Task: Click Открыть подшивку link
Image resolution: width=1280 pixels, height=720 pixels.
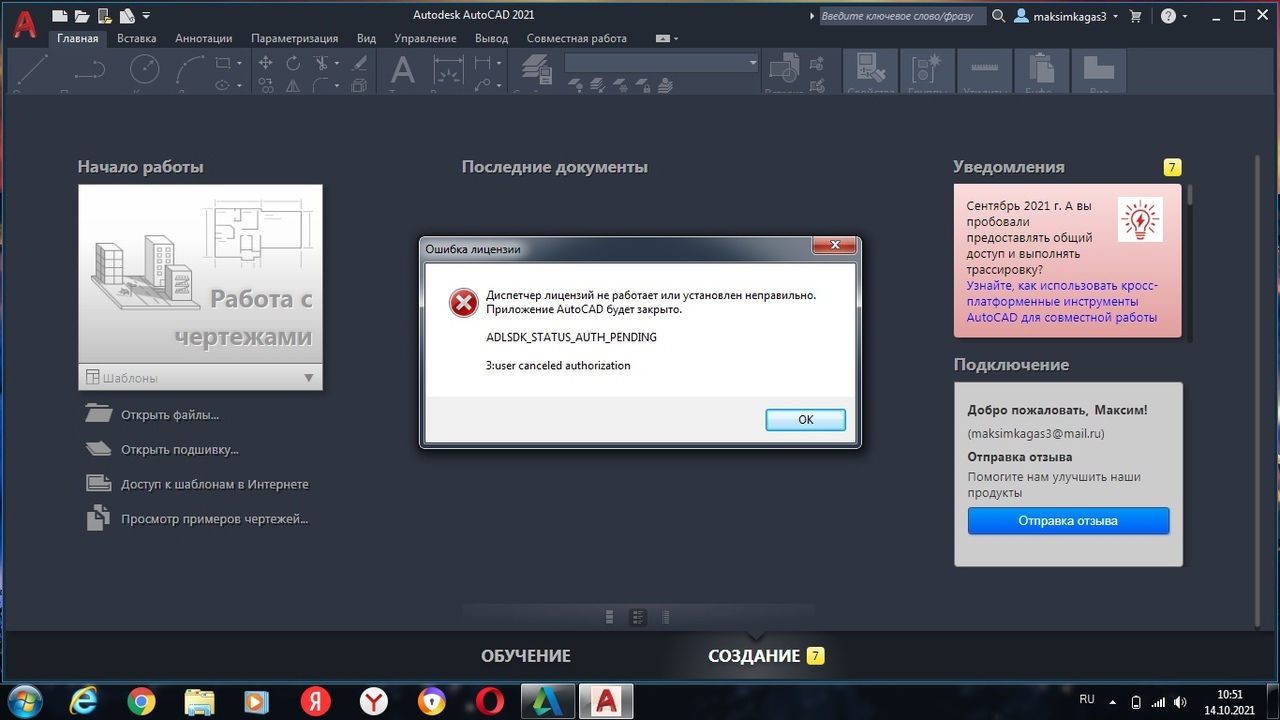Action: point(180,450)
